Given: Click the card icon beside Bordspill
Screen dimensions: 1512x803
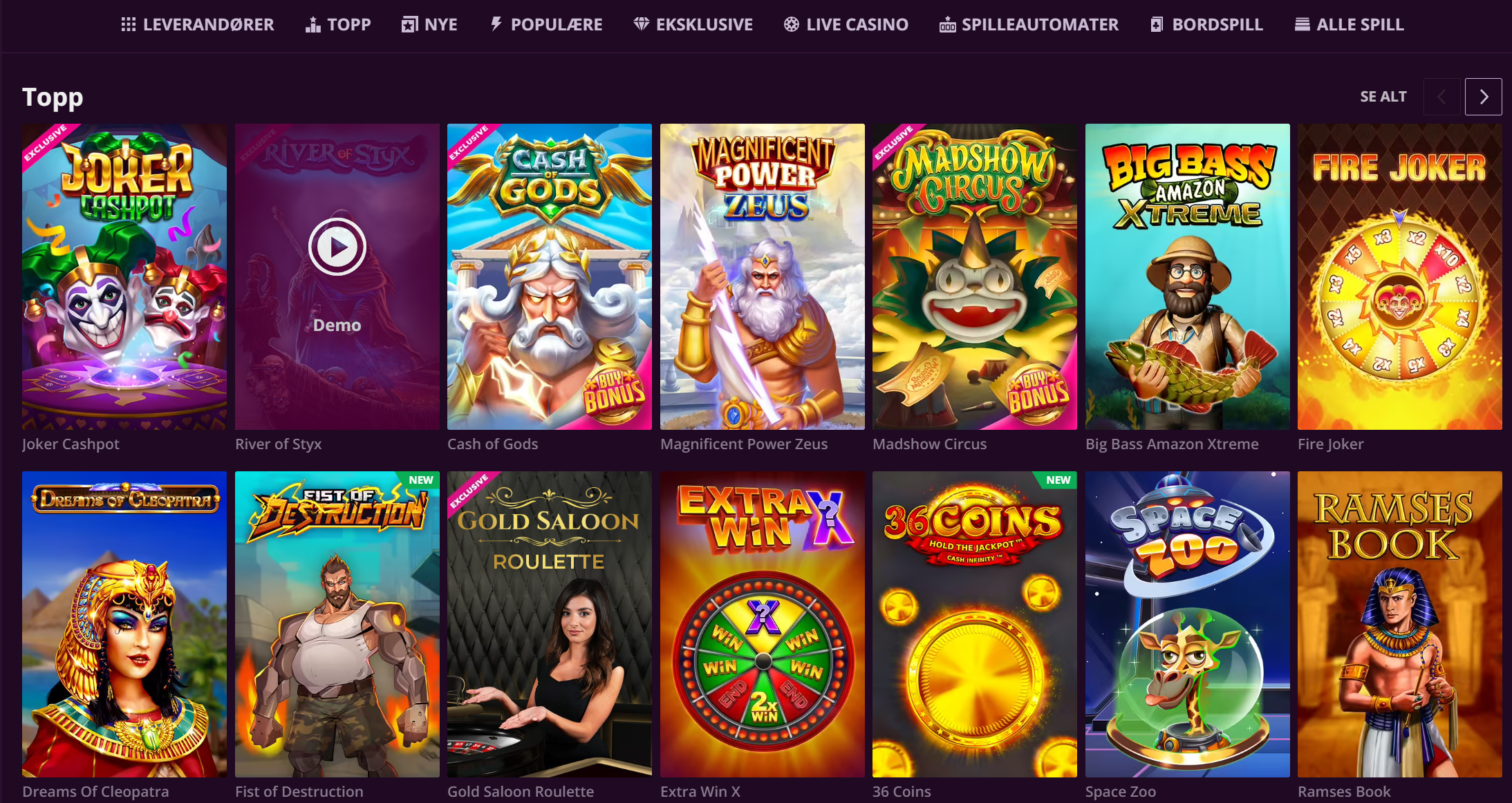Looking at the screenshot, I should pos(1157,25).
